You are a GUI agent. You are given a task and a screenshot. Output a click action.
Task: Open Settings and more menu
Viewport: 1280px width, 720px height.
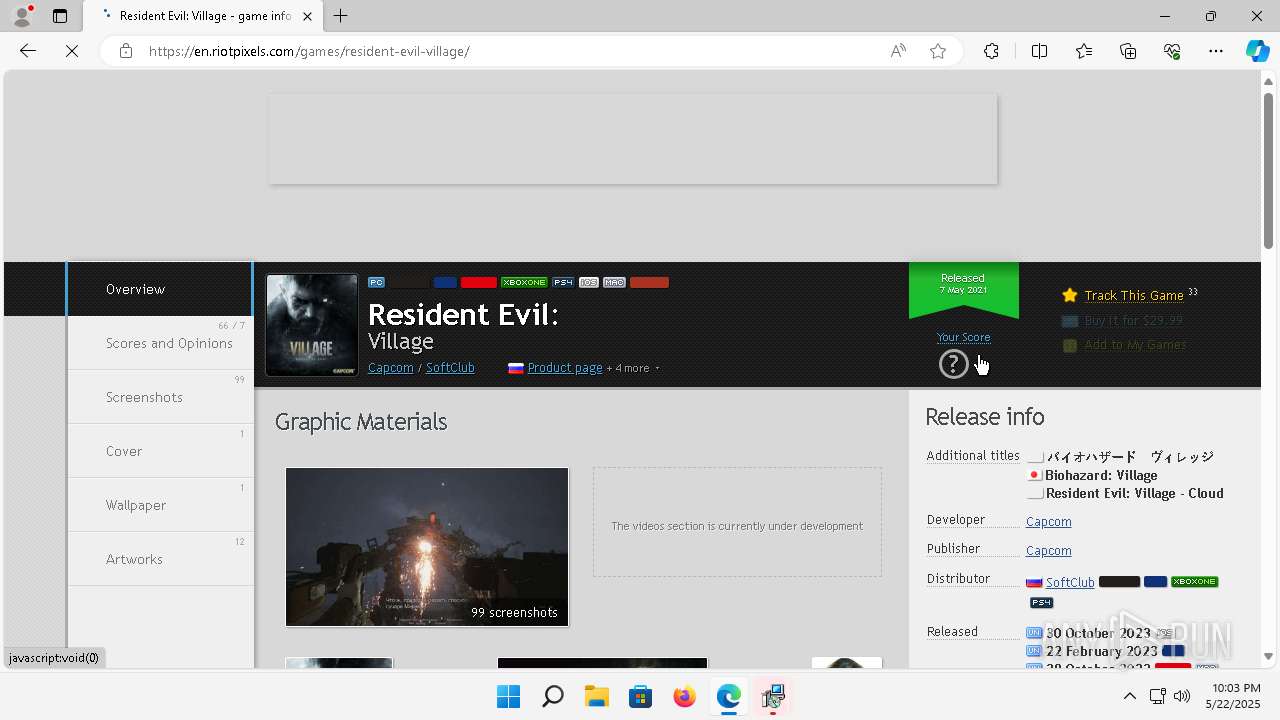[x=1216, y=51]
